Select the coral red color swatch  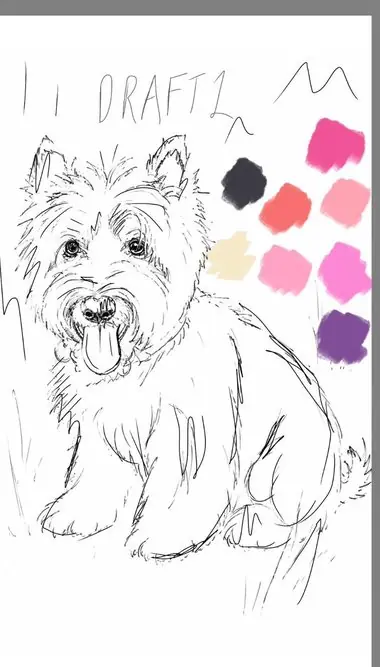[x=285, y=208]
